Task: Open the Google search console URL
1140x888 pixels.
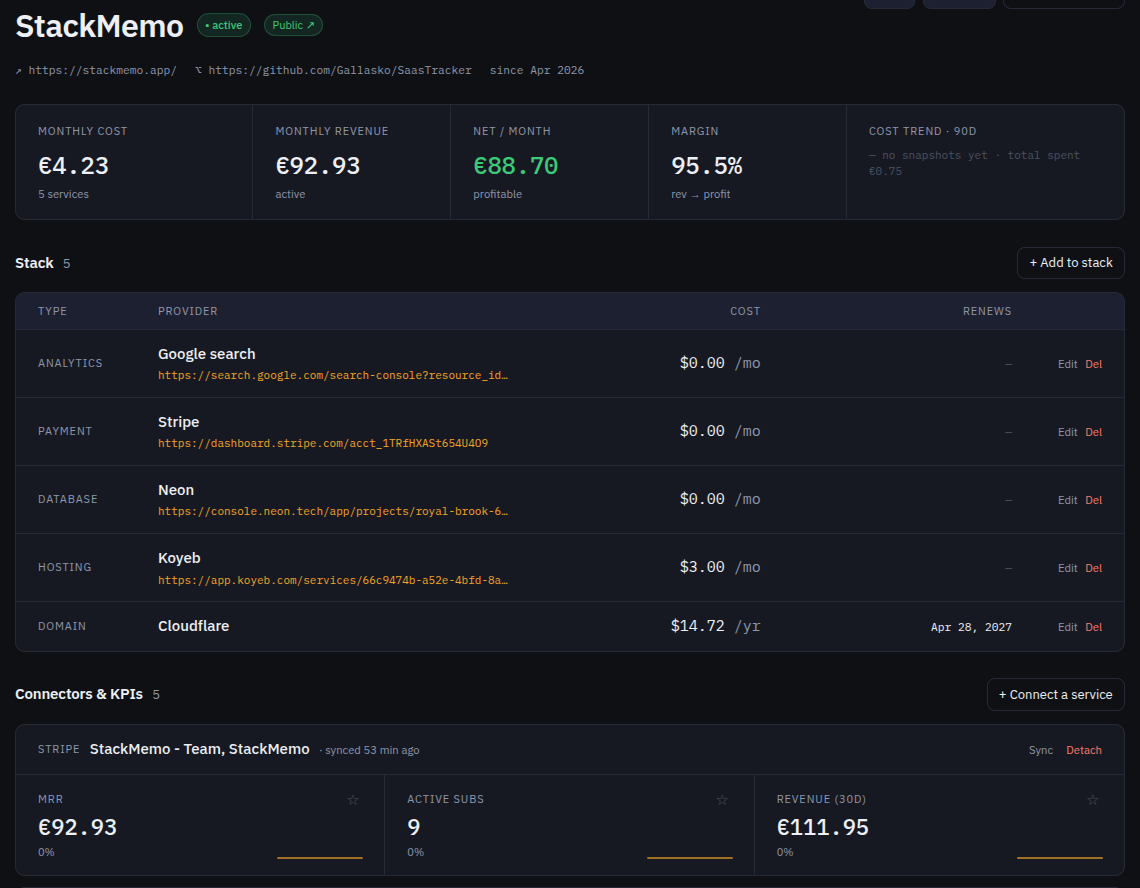Action: [x=333, y=375]
